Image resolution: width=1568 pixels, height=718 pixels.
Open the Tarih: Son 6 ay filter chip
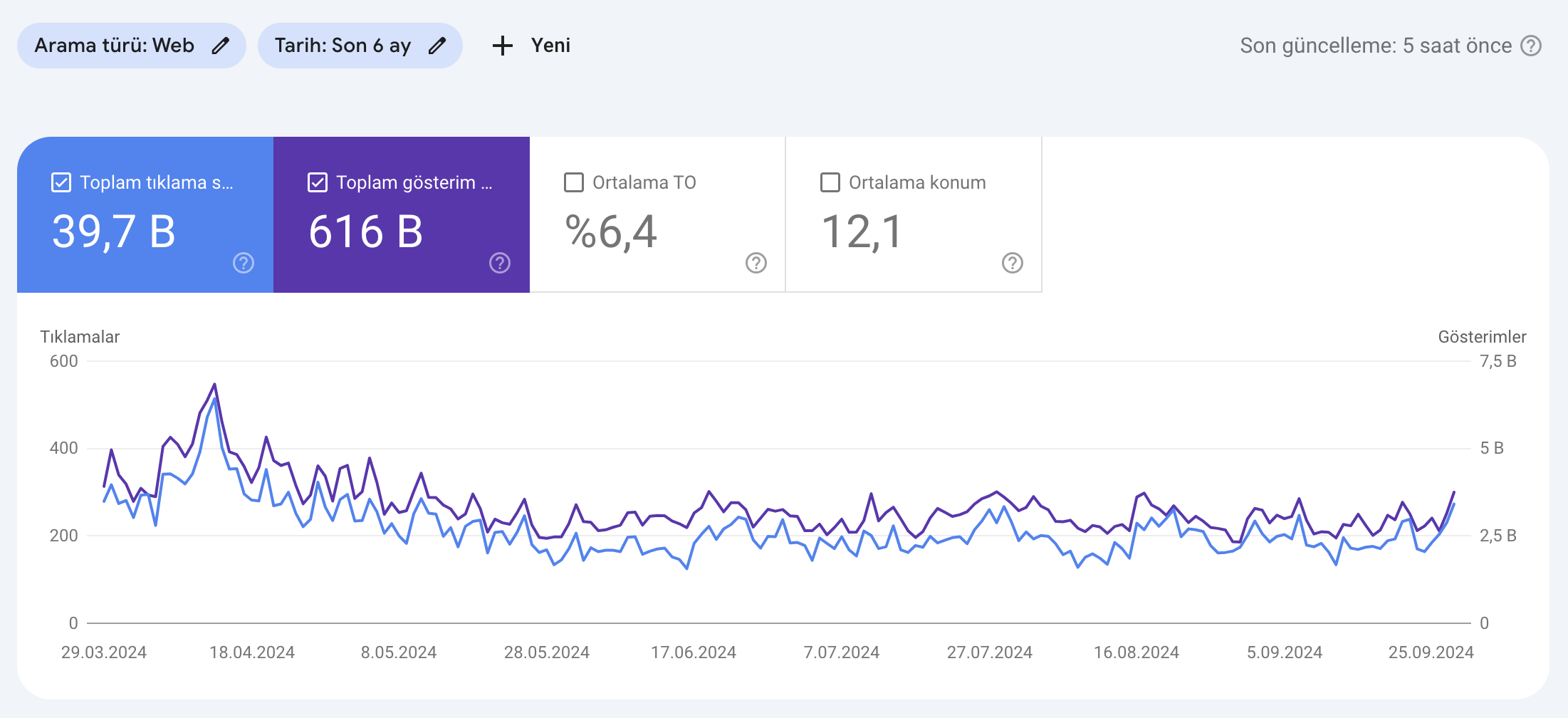(360, 46)
